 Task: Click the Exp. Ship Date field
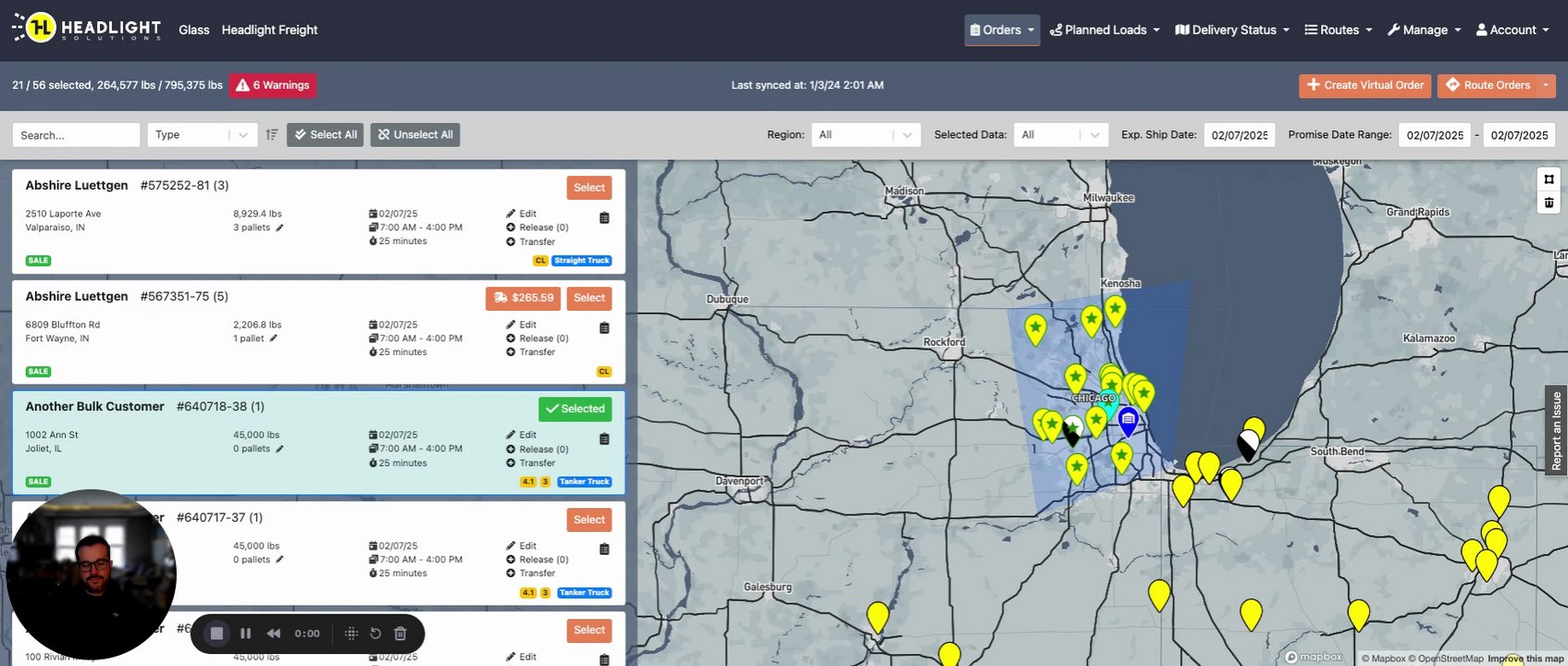tap(1240, 135)
